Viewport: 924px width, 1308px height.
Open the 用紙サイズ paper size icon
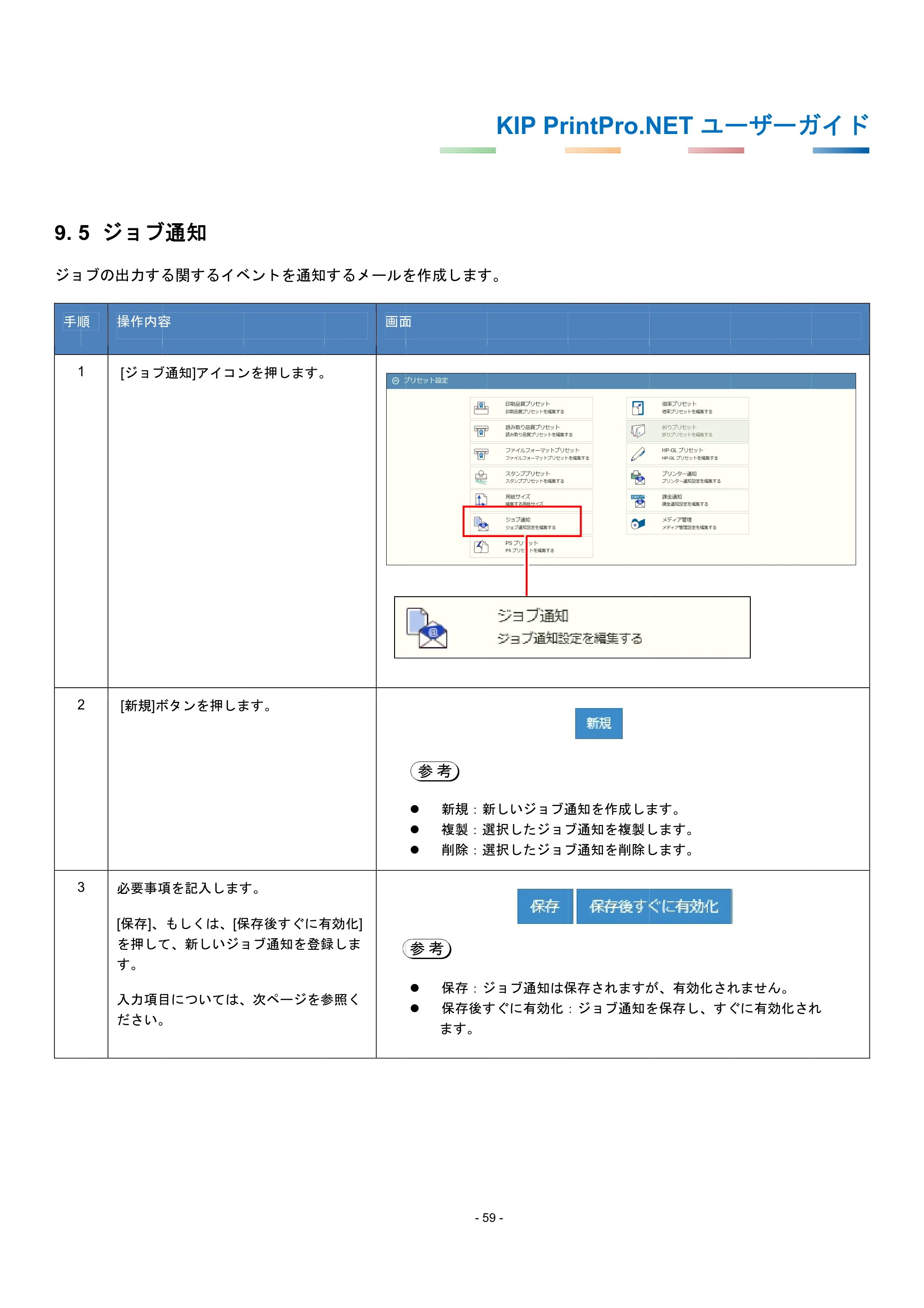481,500
